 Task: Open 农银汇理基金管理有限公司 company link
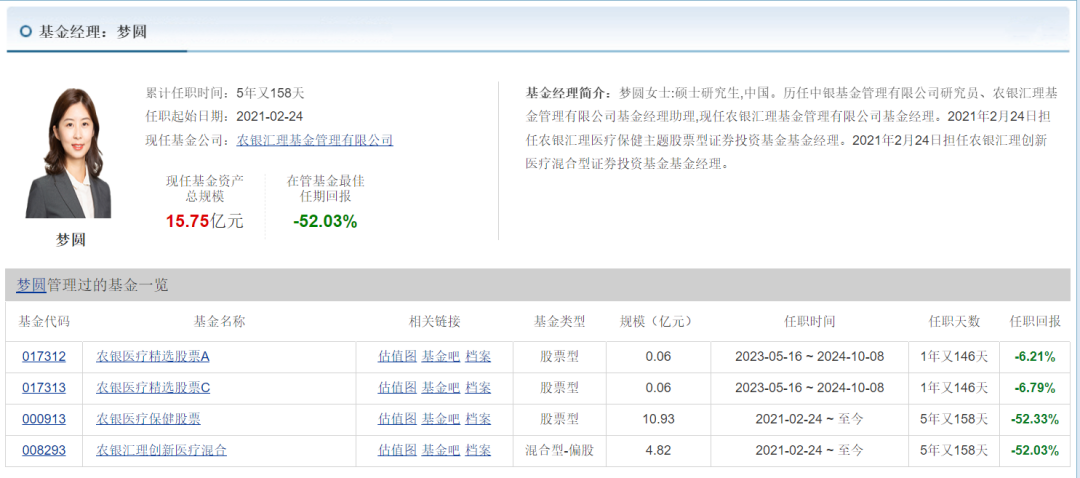coord(315,141)
